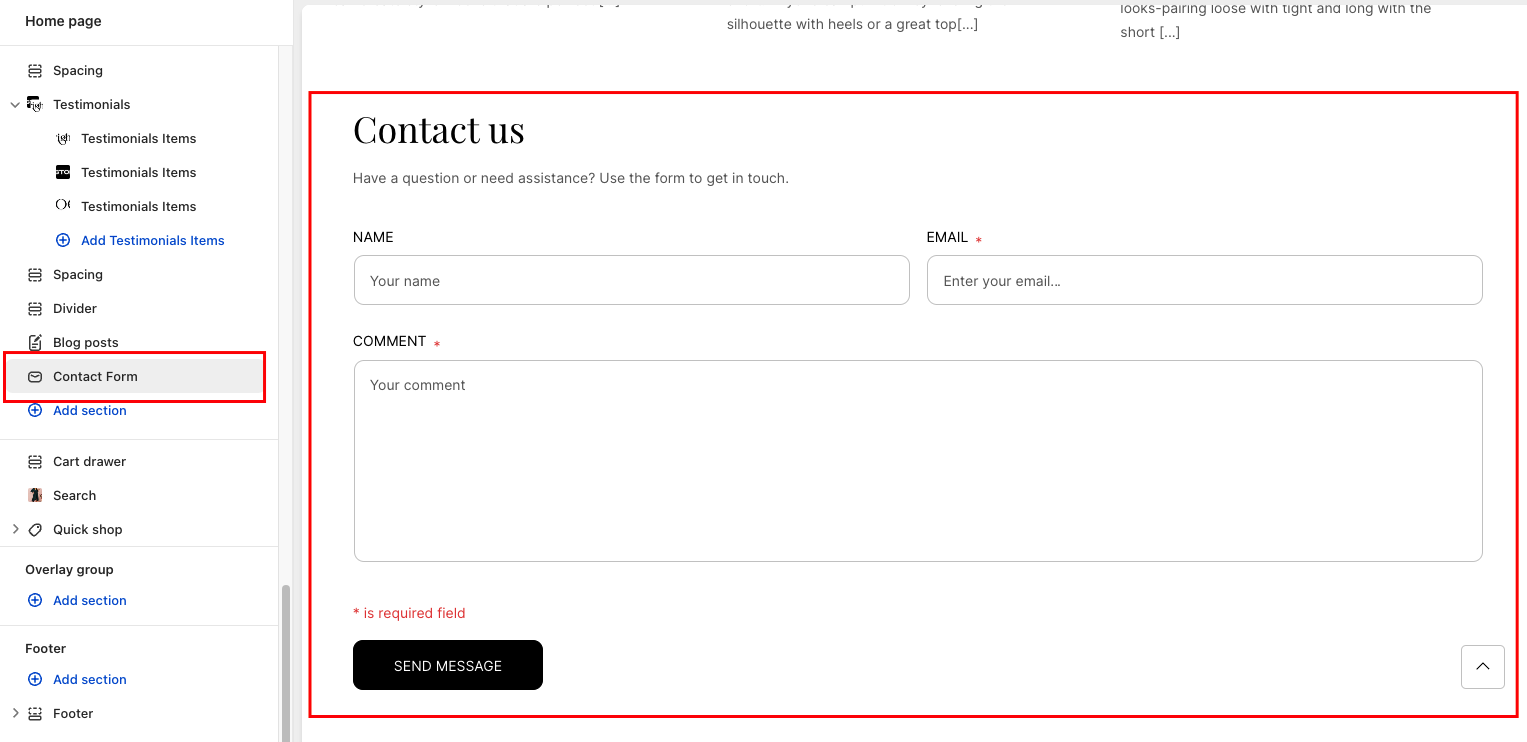Screen dimensions: 1527x742
Task: Expand the Quick shop section
Action: [15, 530]
